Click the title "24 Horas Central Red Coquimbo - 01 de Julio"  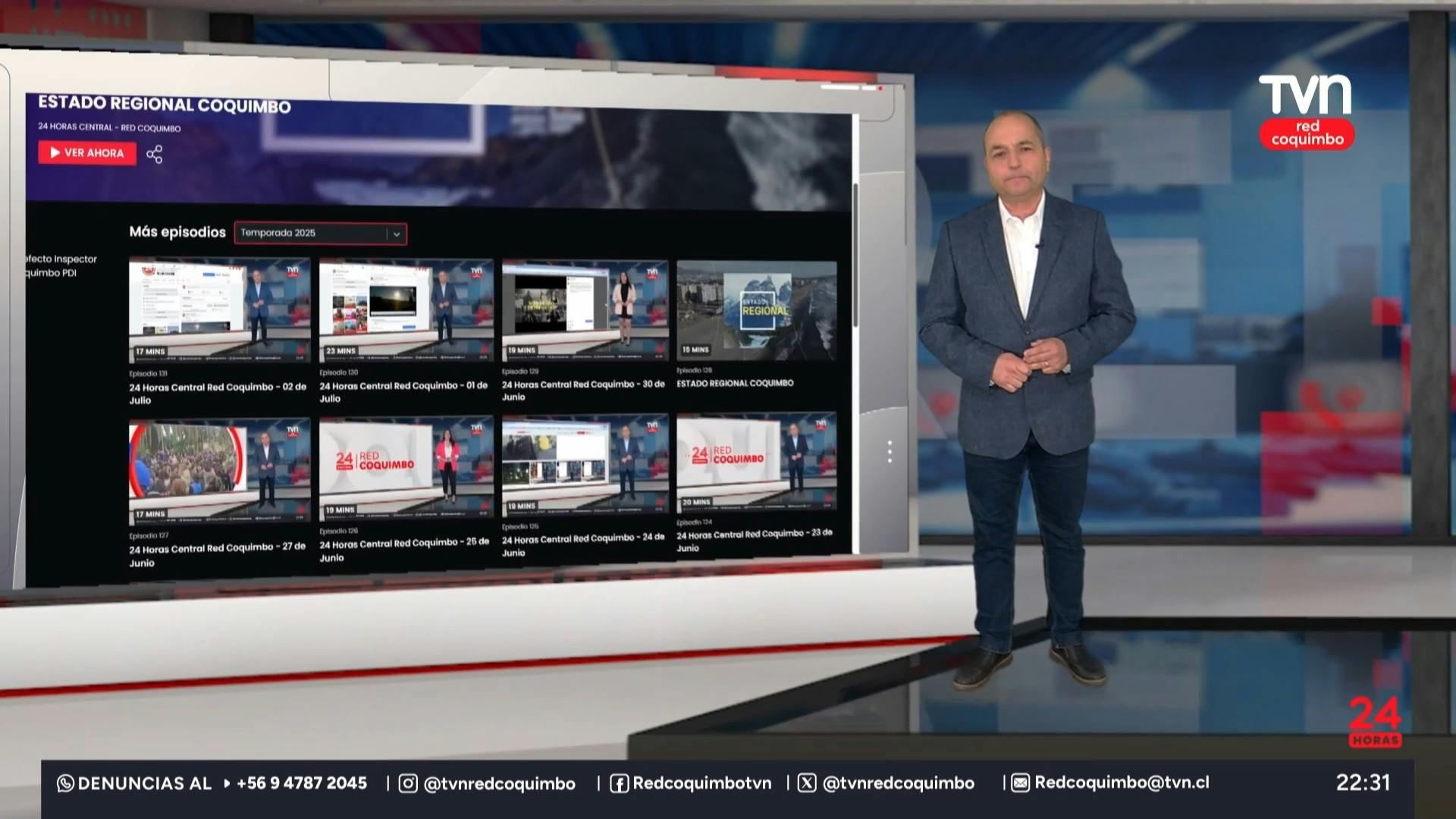coord(403,392)
